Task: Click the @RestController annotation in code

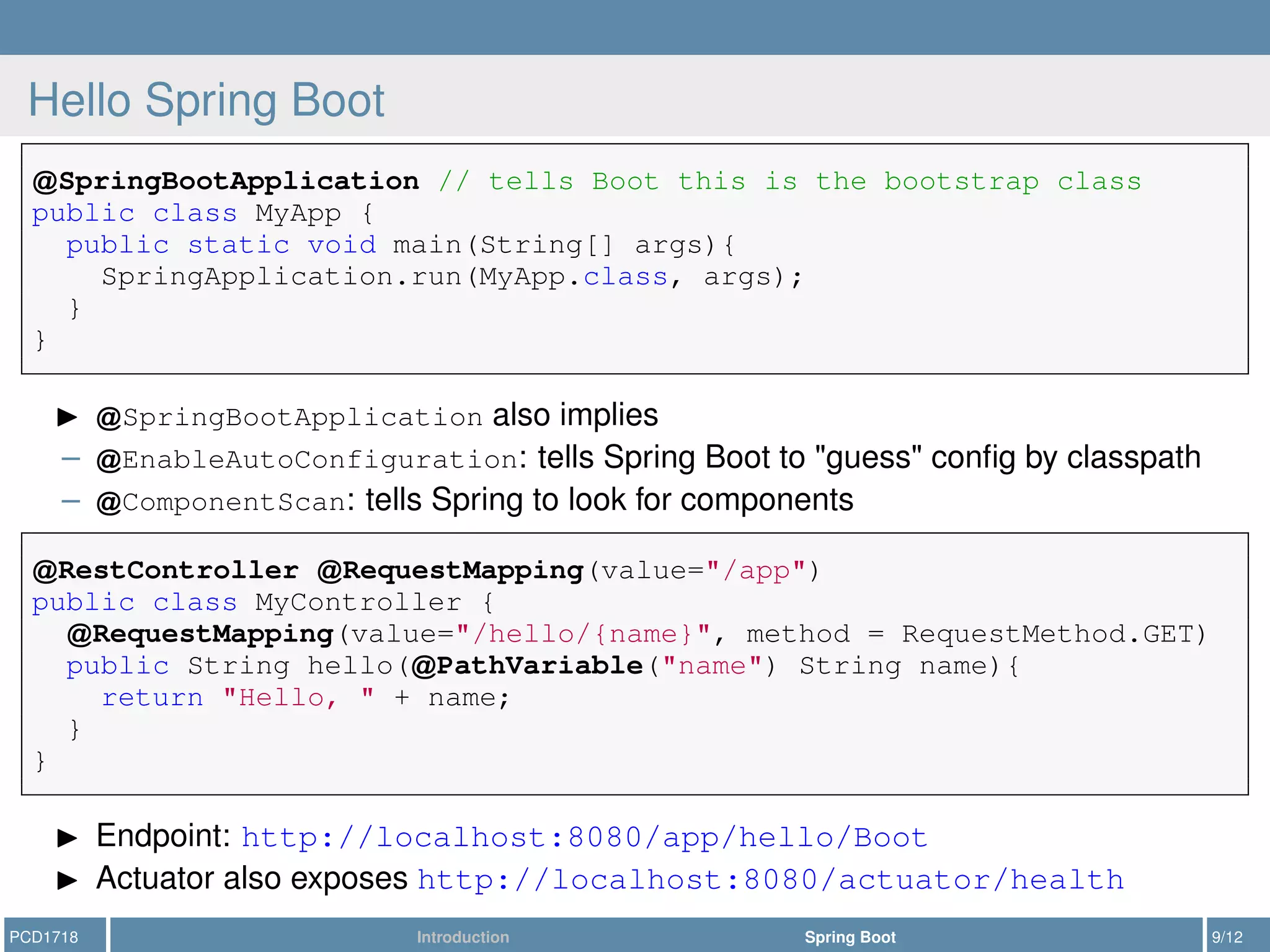Action: click(166, 571)
